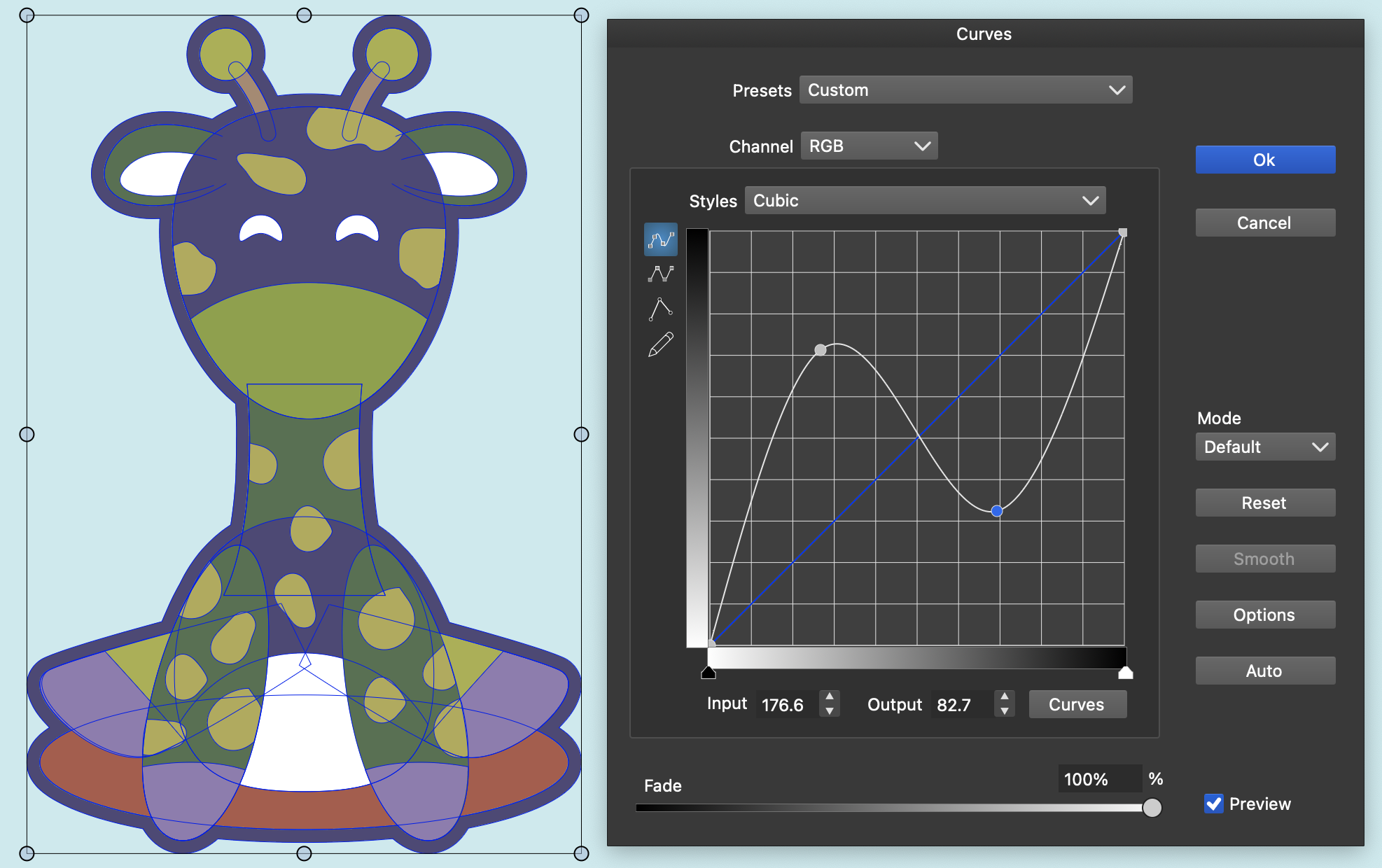This screenshot has height=868, width=1382.
Task: Open the Presets Custom dropdown
Action: [x=965, y=90]
